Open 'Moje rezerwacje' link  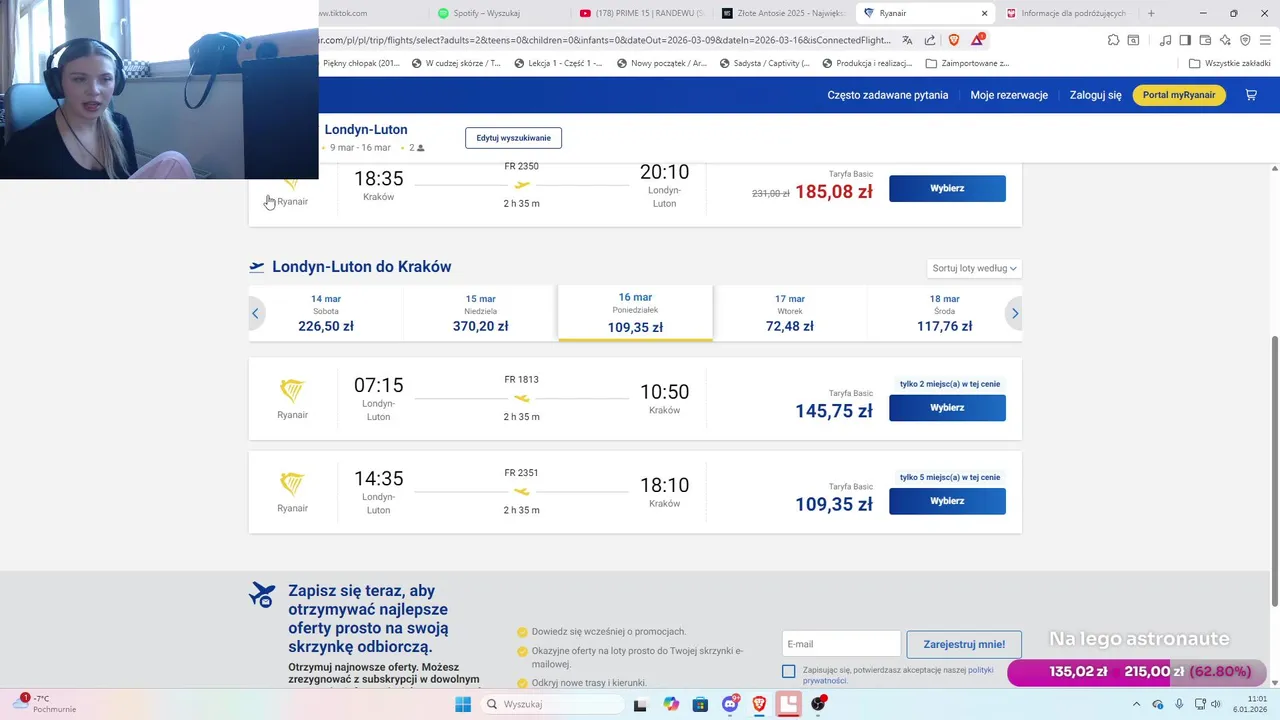click(x=1009, y=95)
